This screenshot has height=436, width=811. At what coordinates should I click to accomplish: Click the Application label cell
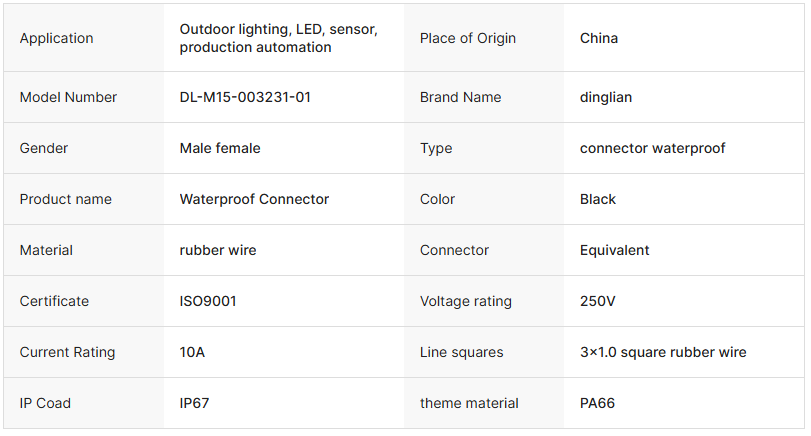[x=57, y=38]
